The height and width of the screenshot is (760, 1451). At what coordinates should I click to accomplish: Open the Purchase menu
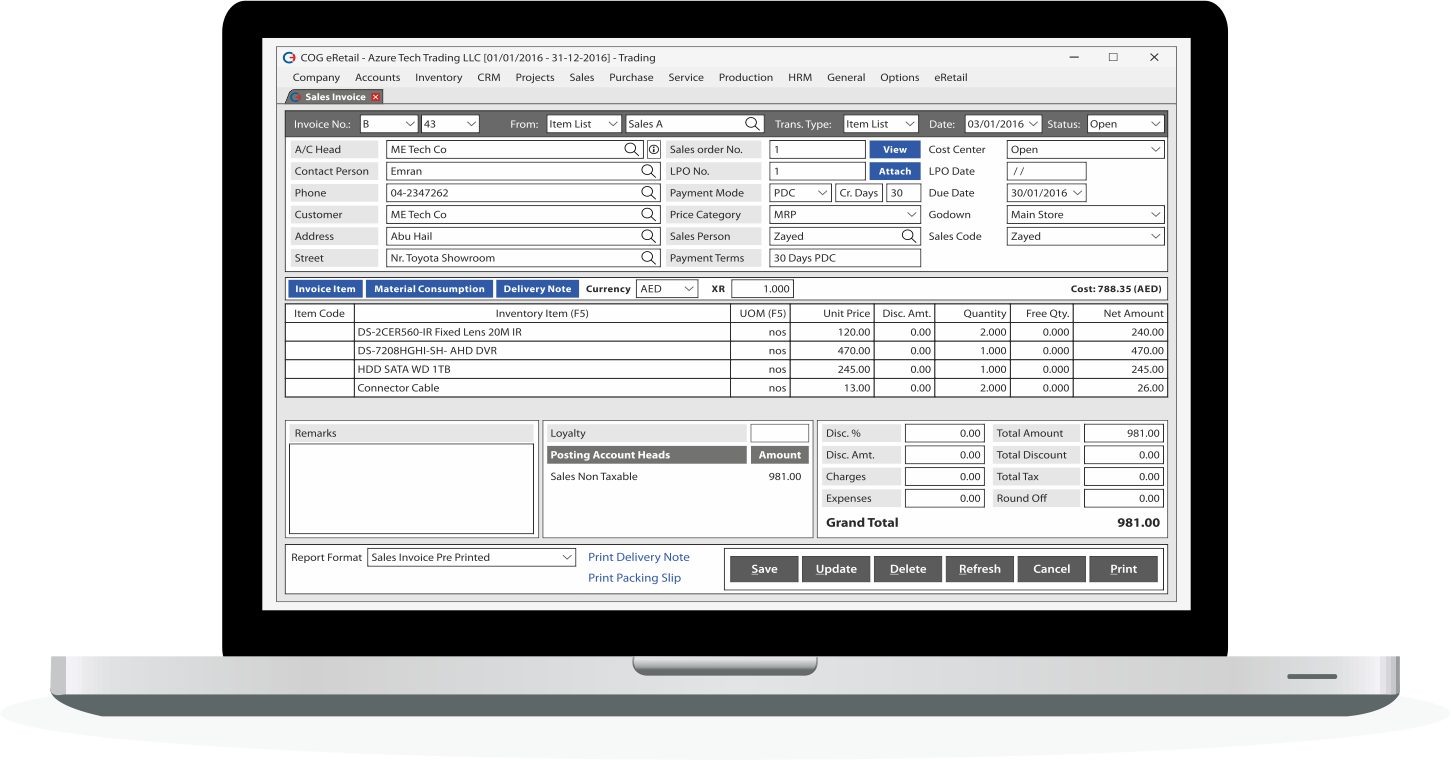631,77
